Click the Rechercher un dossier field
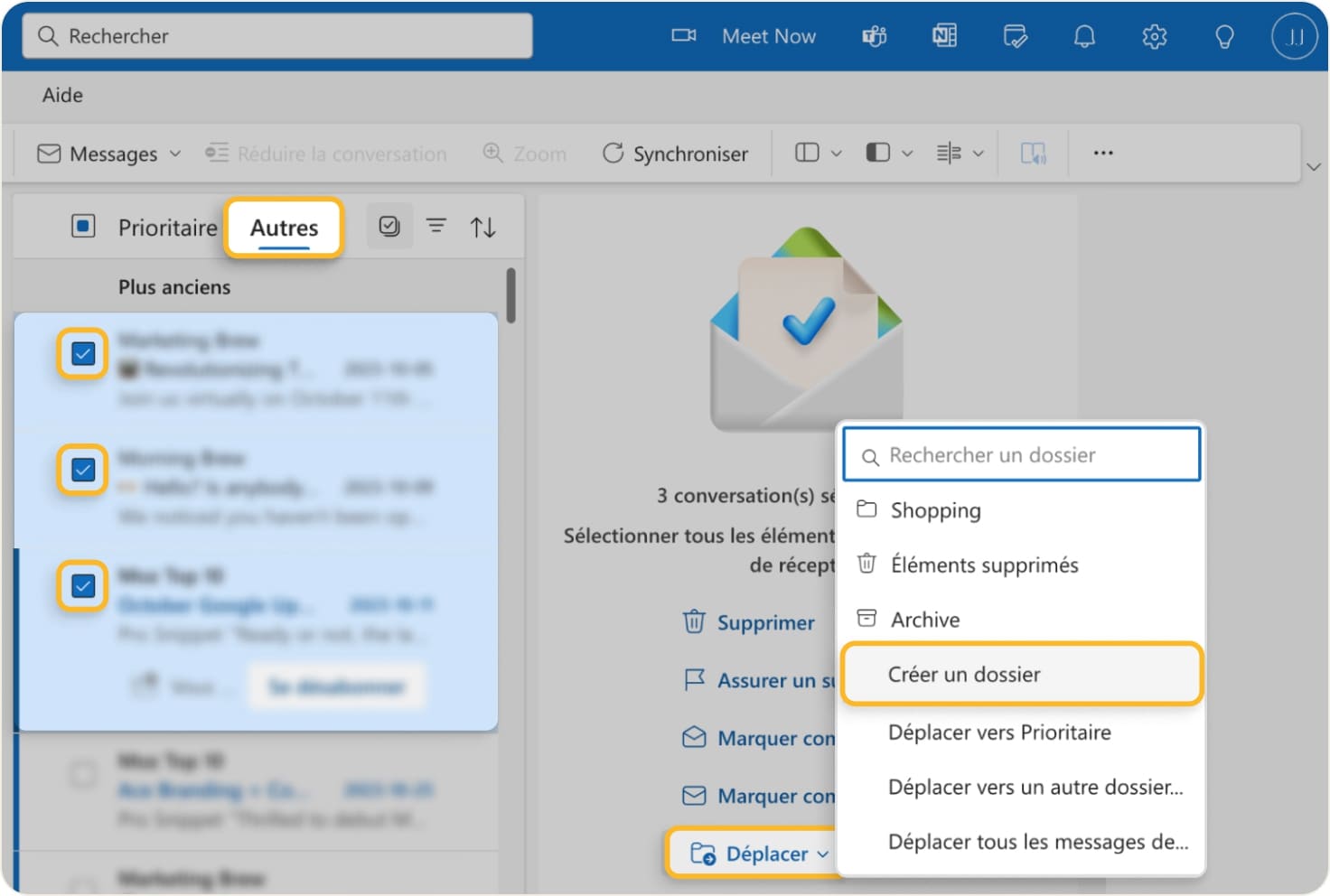This screenshot has height=896, width=1330. click(1022, 454)
